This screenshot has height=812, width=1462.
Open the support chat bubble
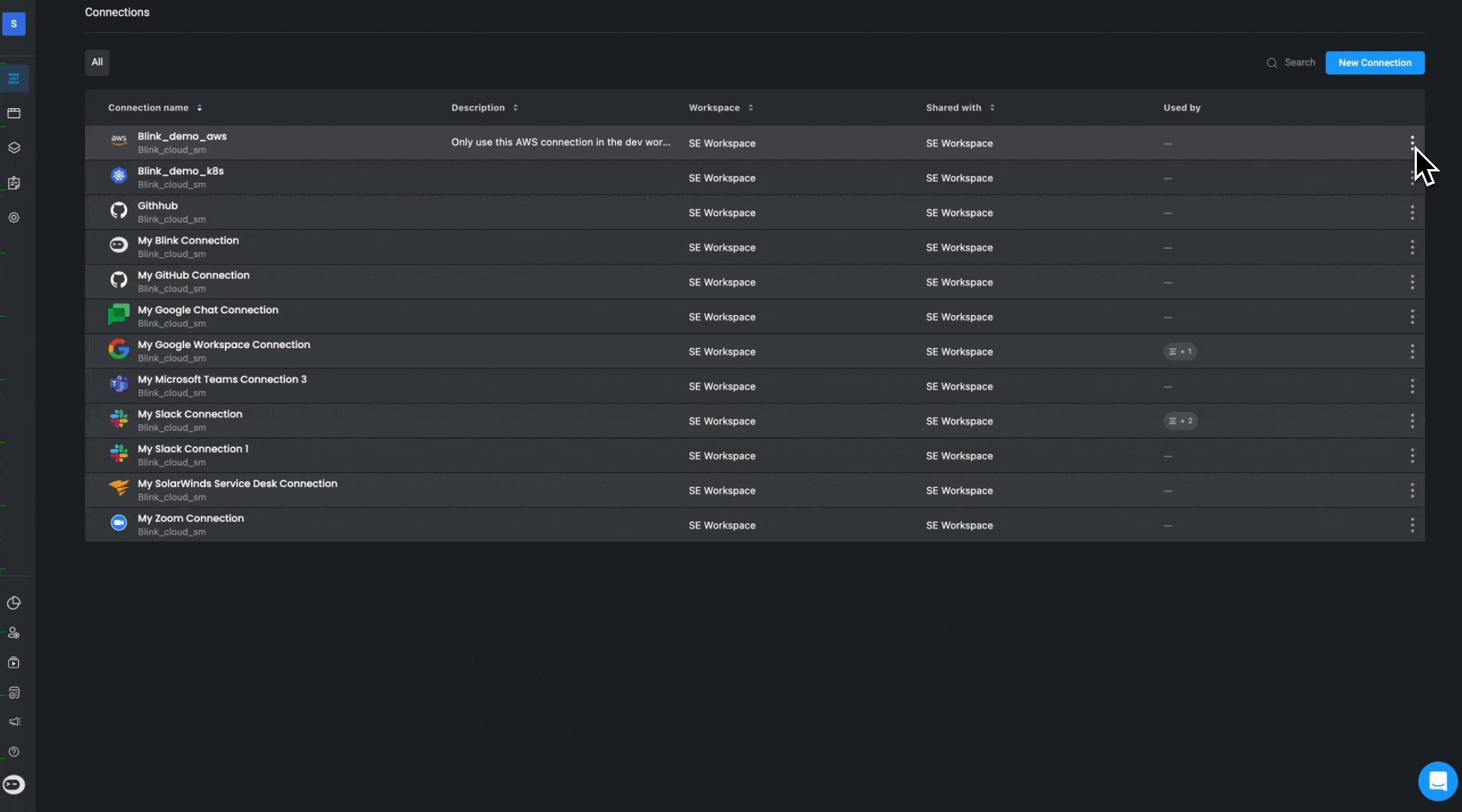coord(1437,781)
